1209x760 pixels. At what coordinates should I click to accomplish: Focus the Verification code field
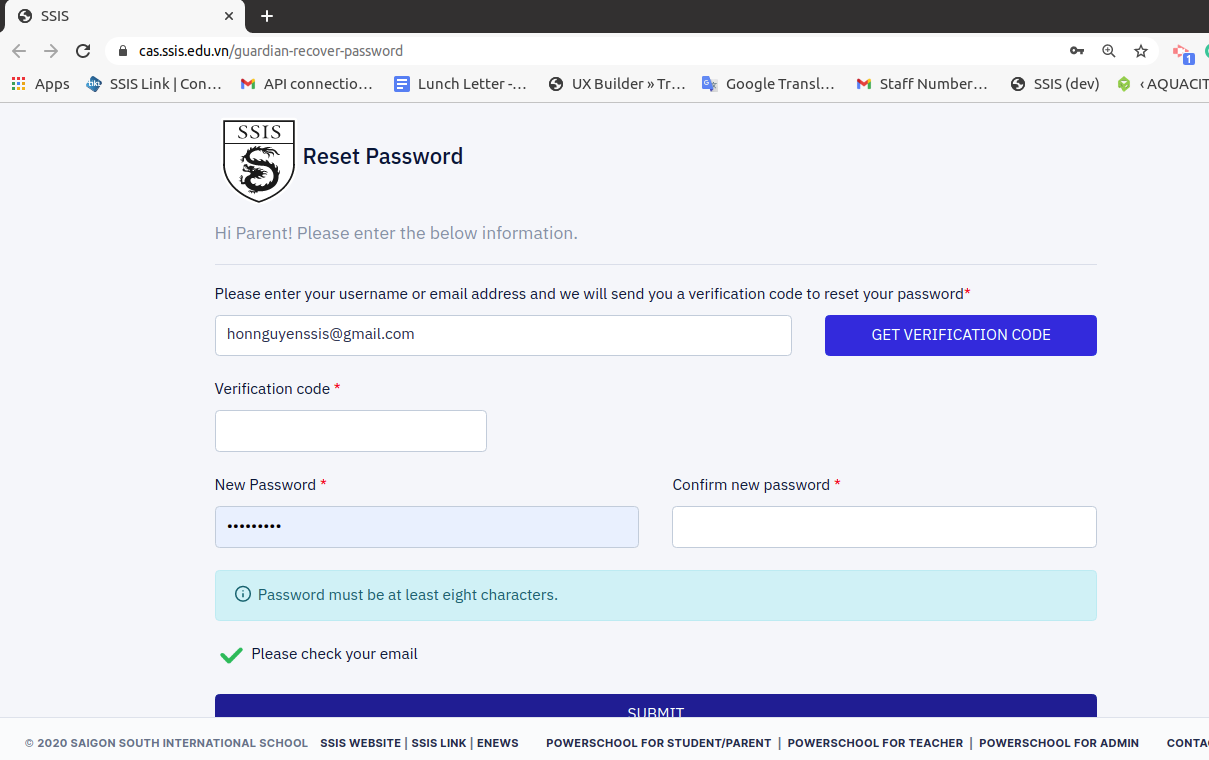[x=351, y=431]
